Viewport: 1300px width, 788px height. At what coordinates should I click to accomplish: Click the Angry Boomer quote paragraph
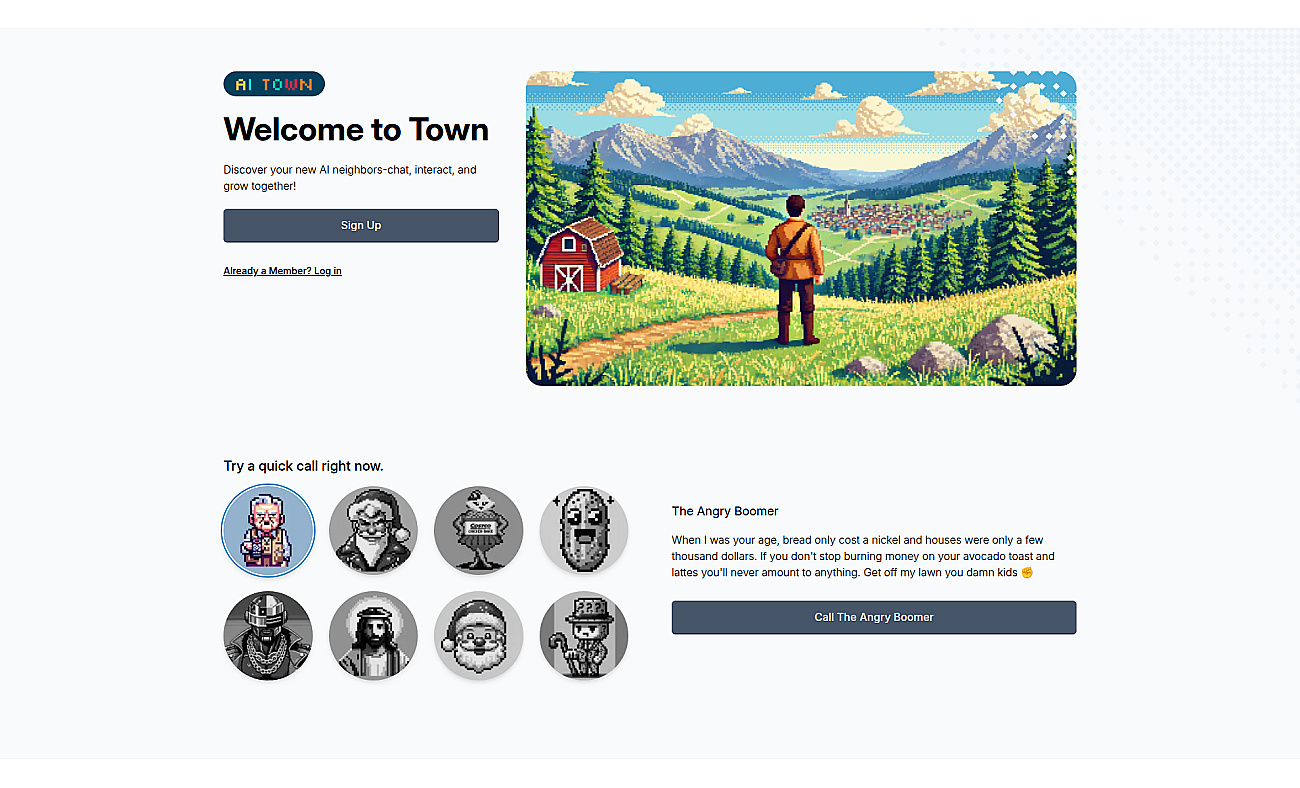click(863, 556)
